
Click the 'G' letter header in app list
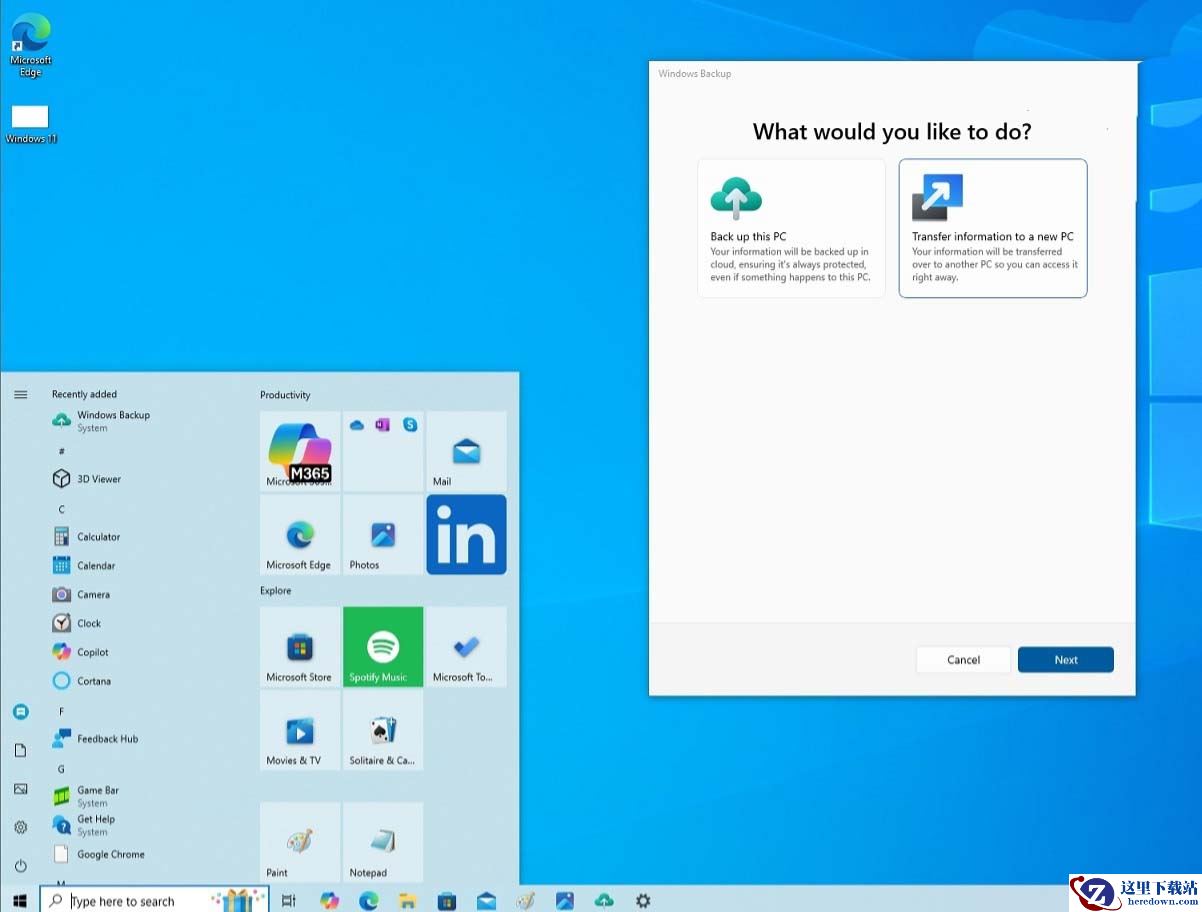tap(61, 769)
